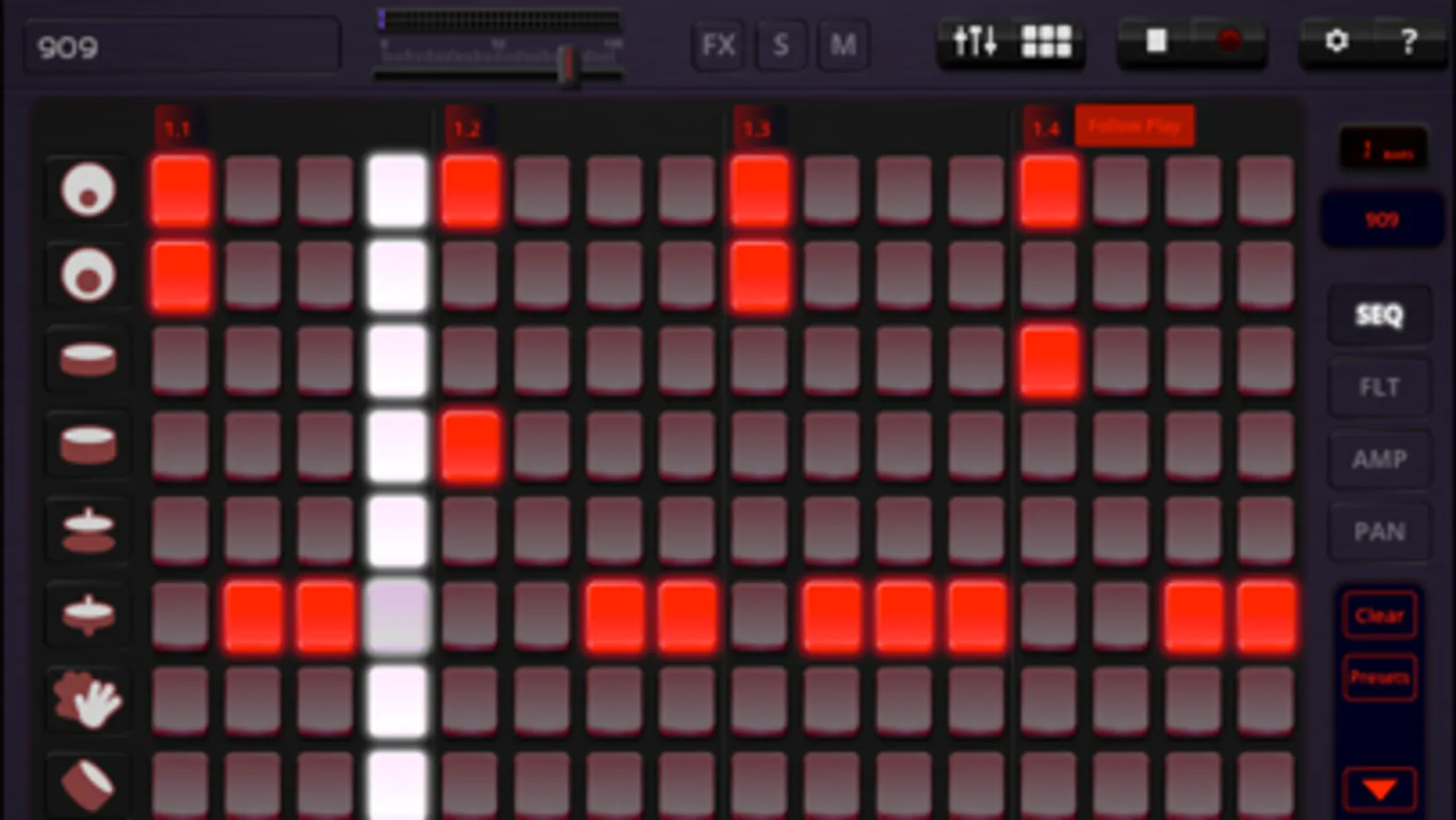The width and height of the screenshot is (1456, 820).
Task: Click the Clear button
Action: pyautogui.click(x=1380, y=616)
